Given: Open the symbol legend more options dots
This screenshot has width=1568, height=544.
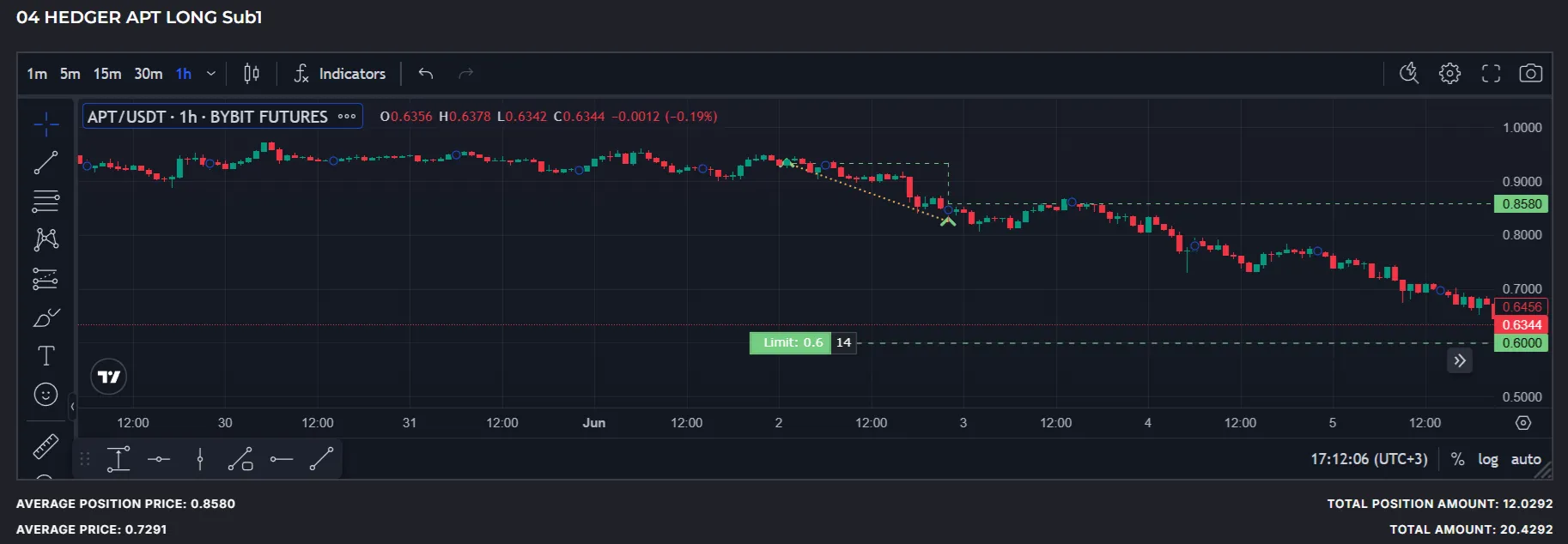Looking at the screenshot, I should [347, 117].
